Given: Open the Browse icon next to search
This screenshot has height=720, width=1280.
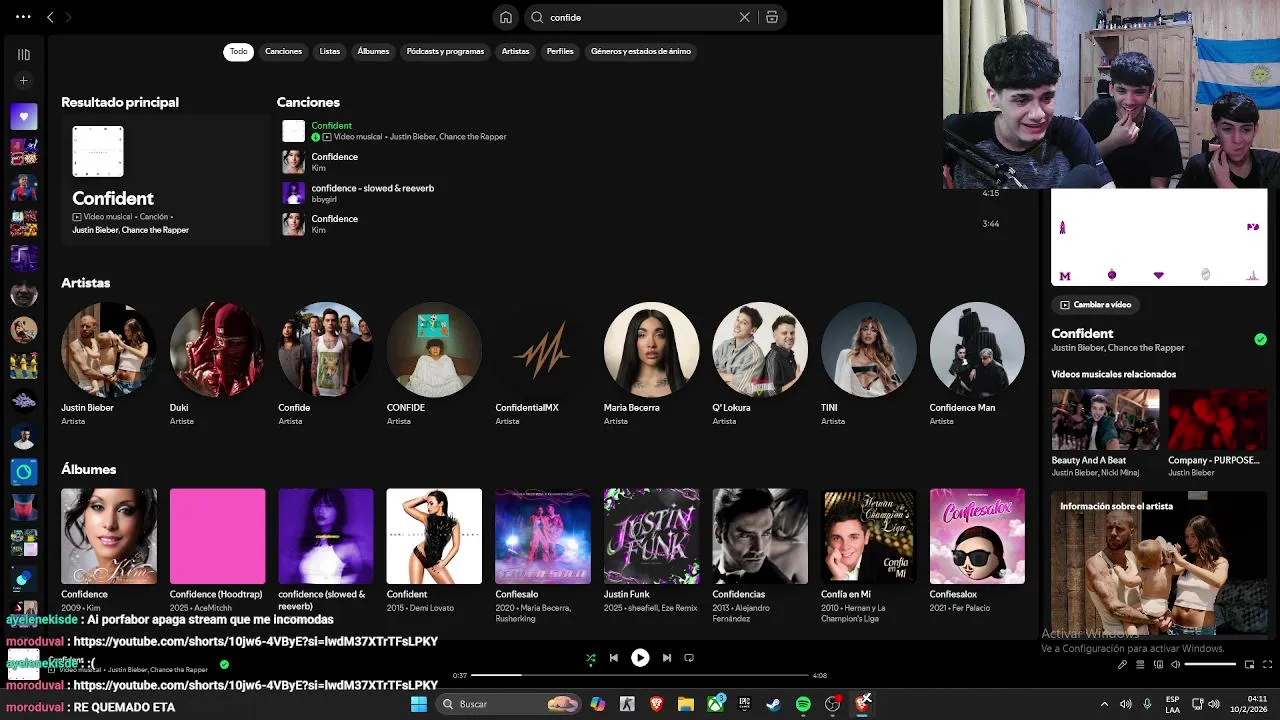Looking at the screenshot, I should [x=772, y=17].
